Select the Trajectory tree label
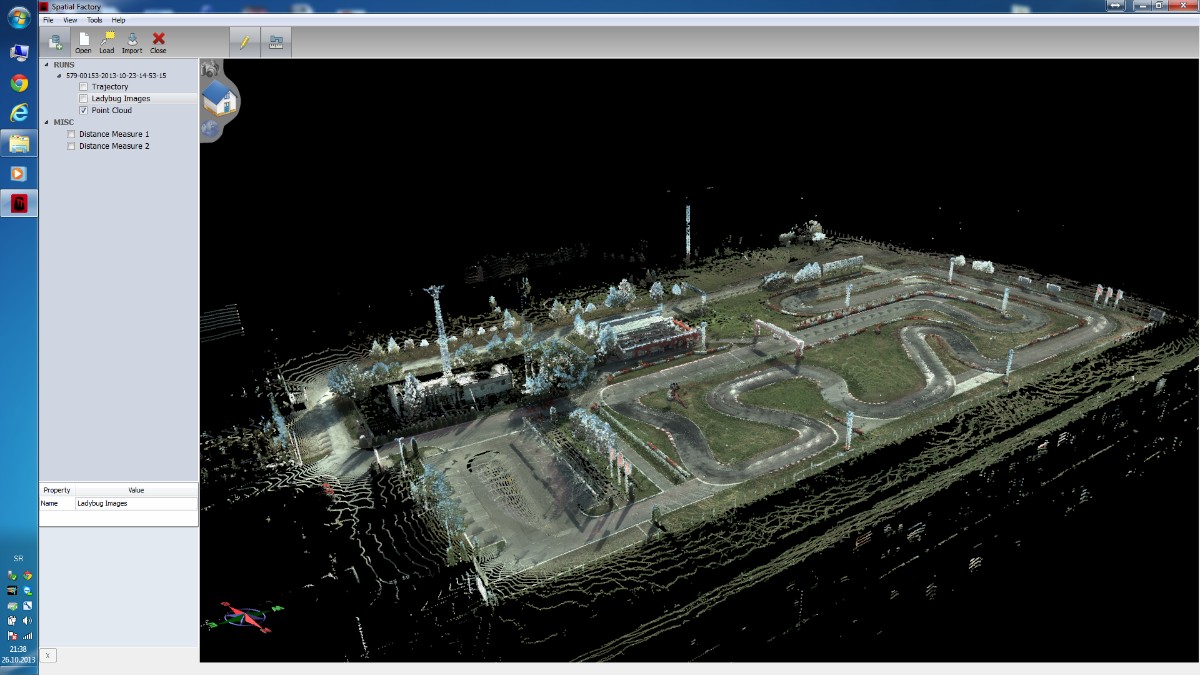Image resolution: width=1200 pixels, height=675 pixels. (x=110, y=87)
